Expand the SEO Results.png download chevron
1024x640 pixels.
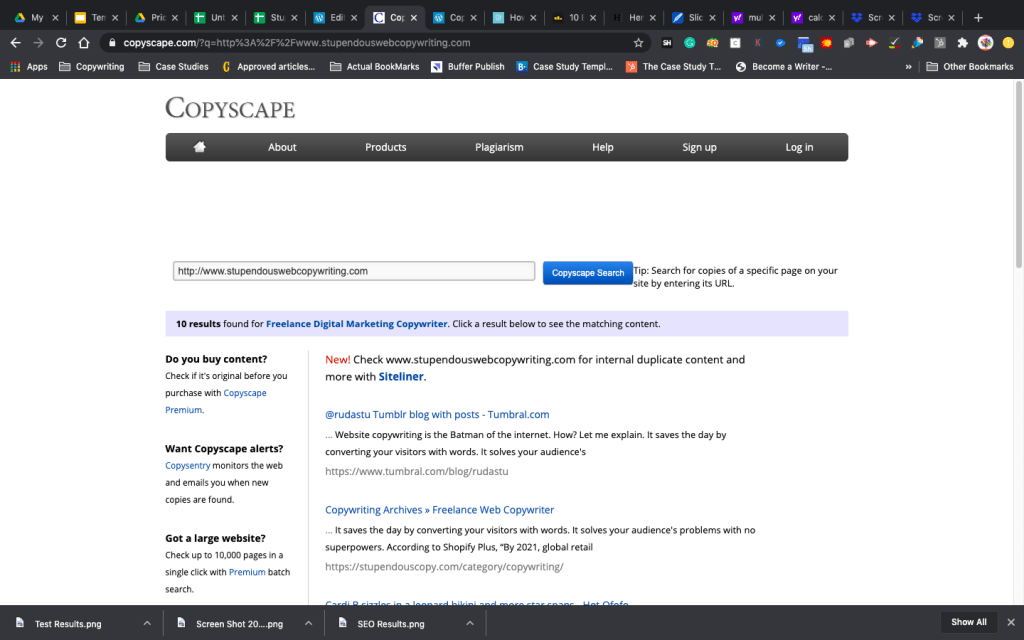click(468, 621)
